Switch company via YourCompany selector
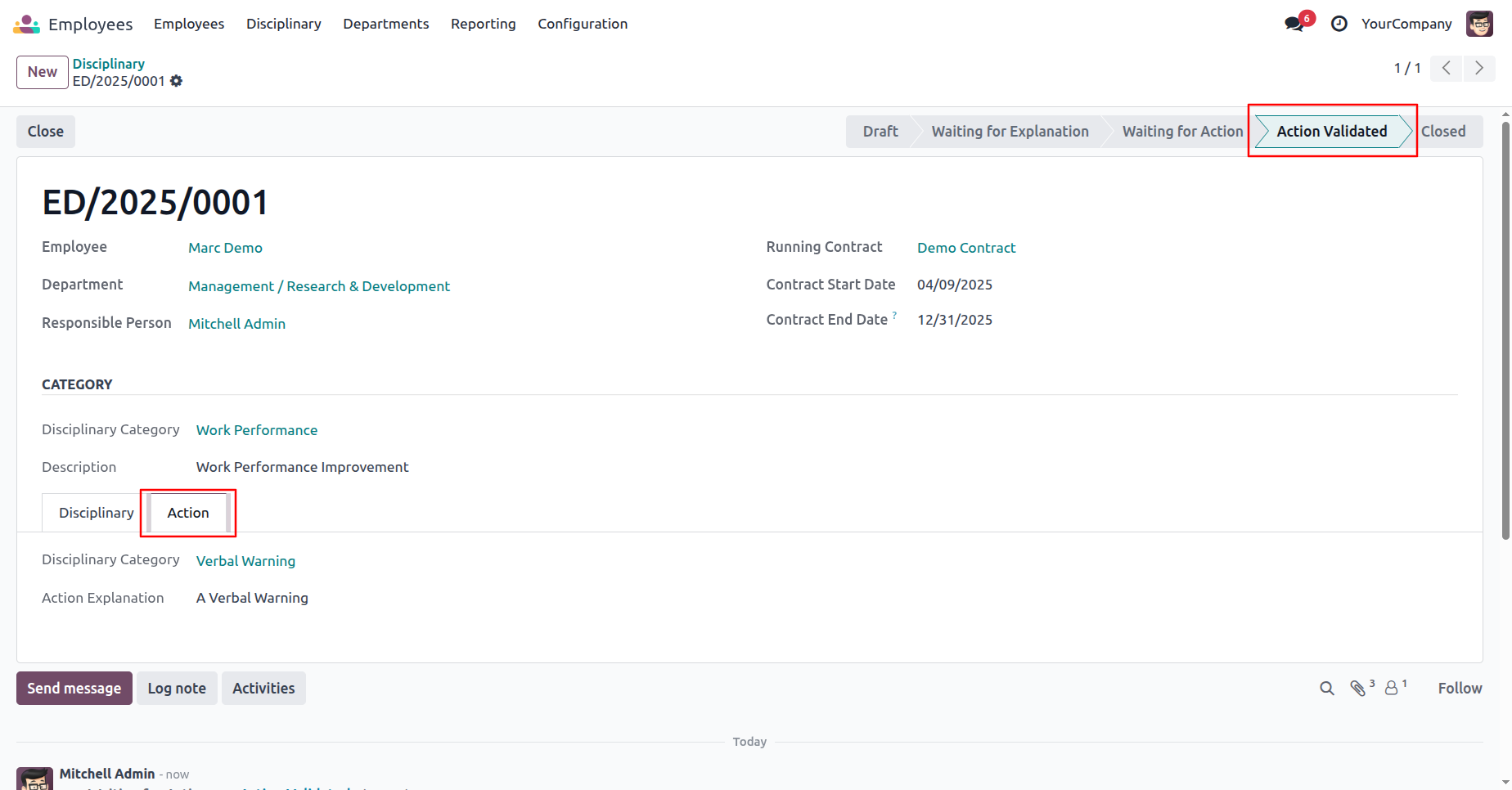1512x790 pixels. [1406, 24]
